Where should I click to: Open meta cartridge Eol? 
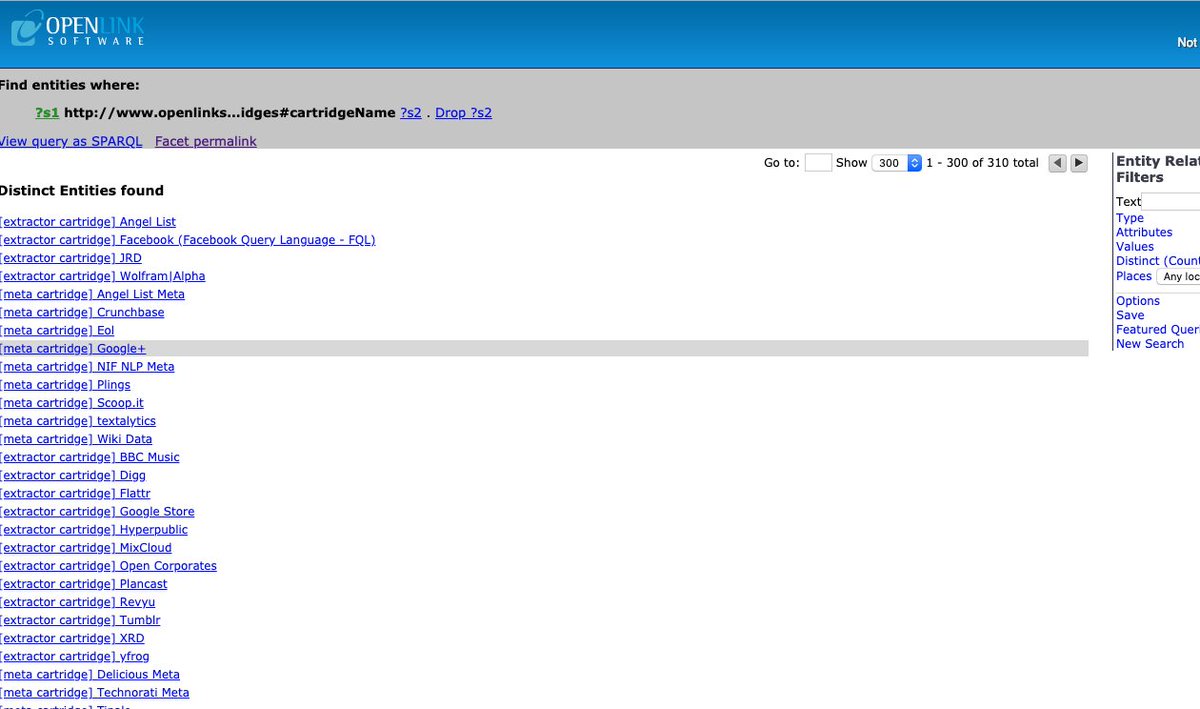(x=57, y=330)
